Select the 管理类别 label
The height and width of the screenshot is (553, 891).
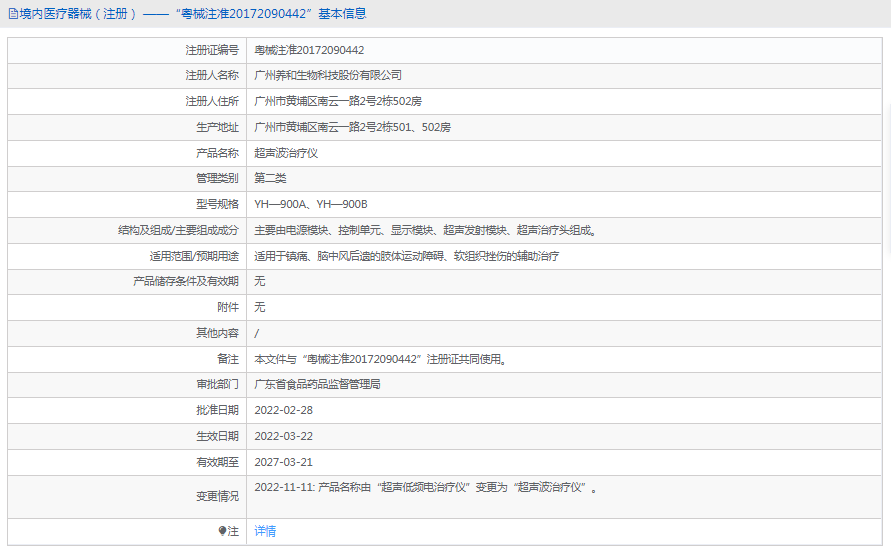pyautogui.click(x=218, y=178)
